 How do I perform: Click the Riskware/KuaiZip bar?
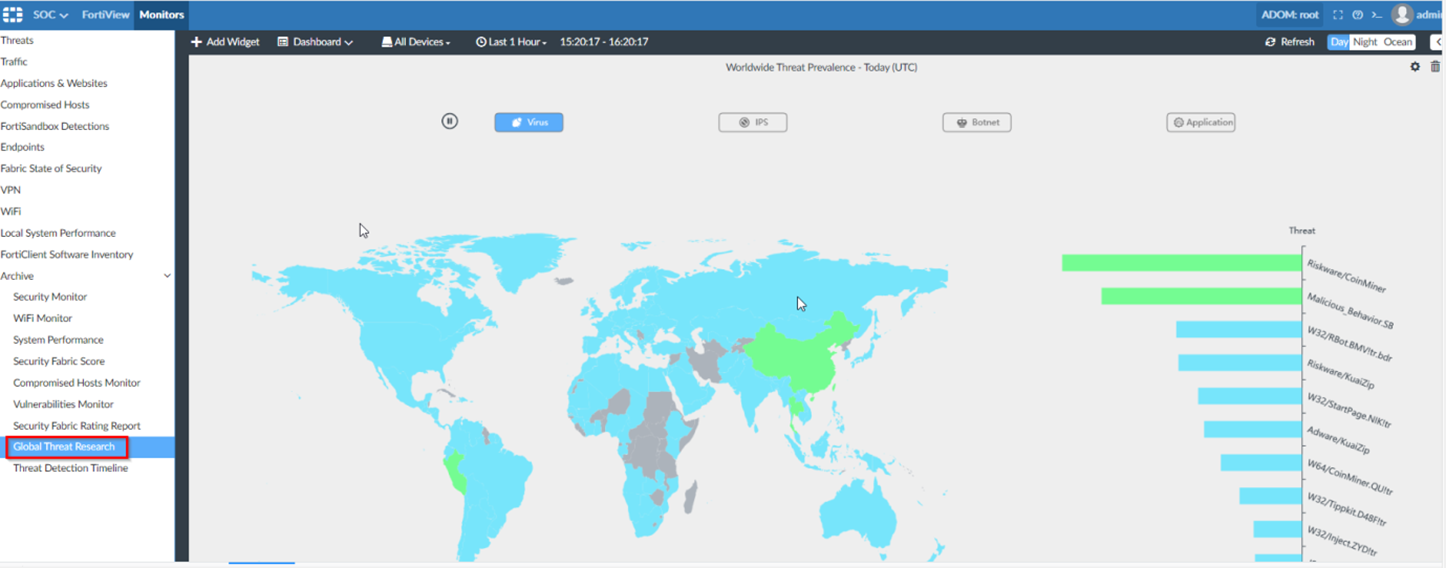click(x=1239, y=363)
